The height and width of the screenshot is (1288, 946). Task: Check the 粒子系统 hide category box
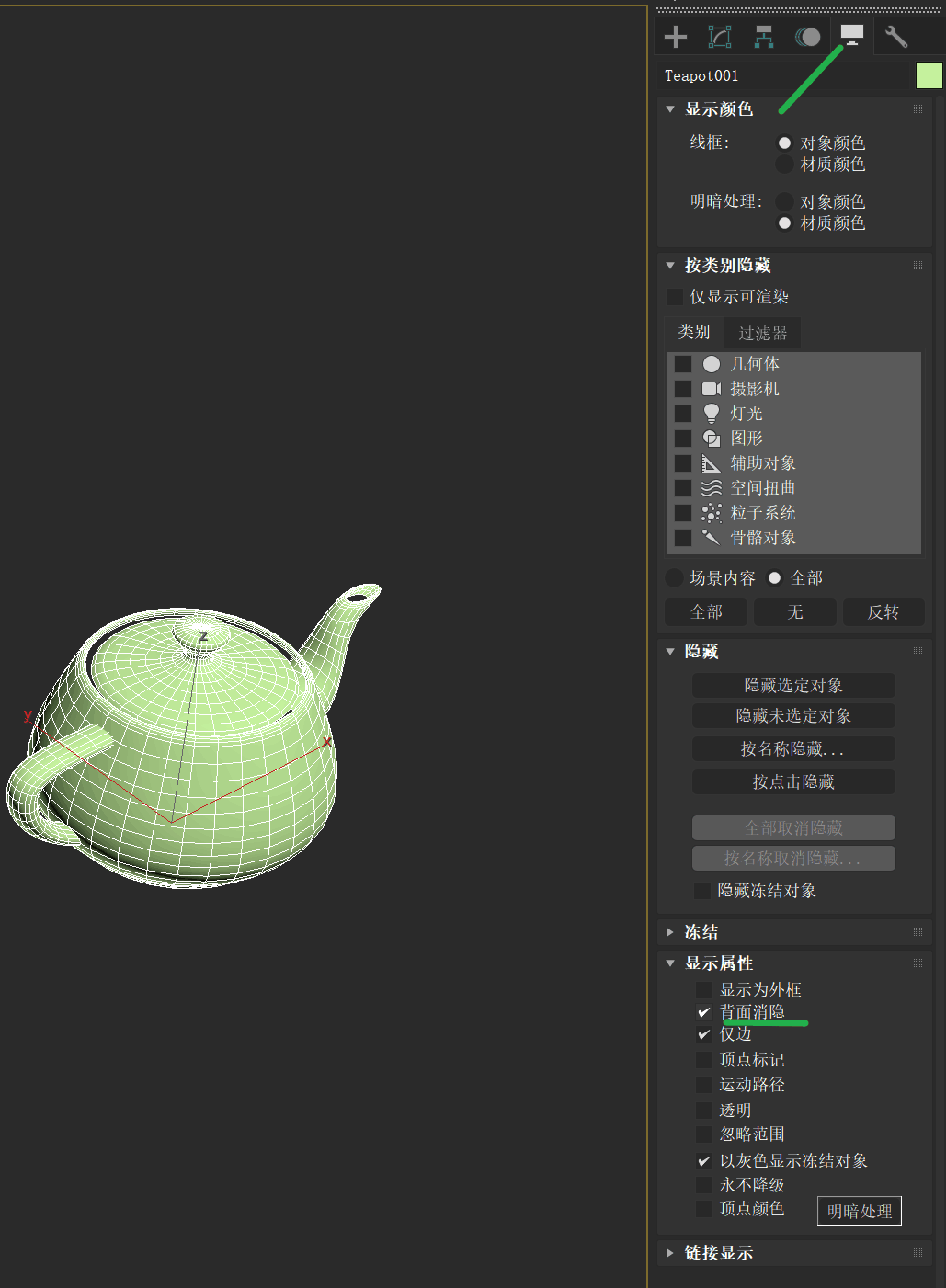pos(683,513)
